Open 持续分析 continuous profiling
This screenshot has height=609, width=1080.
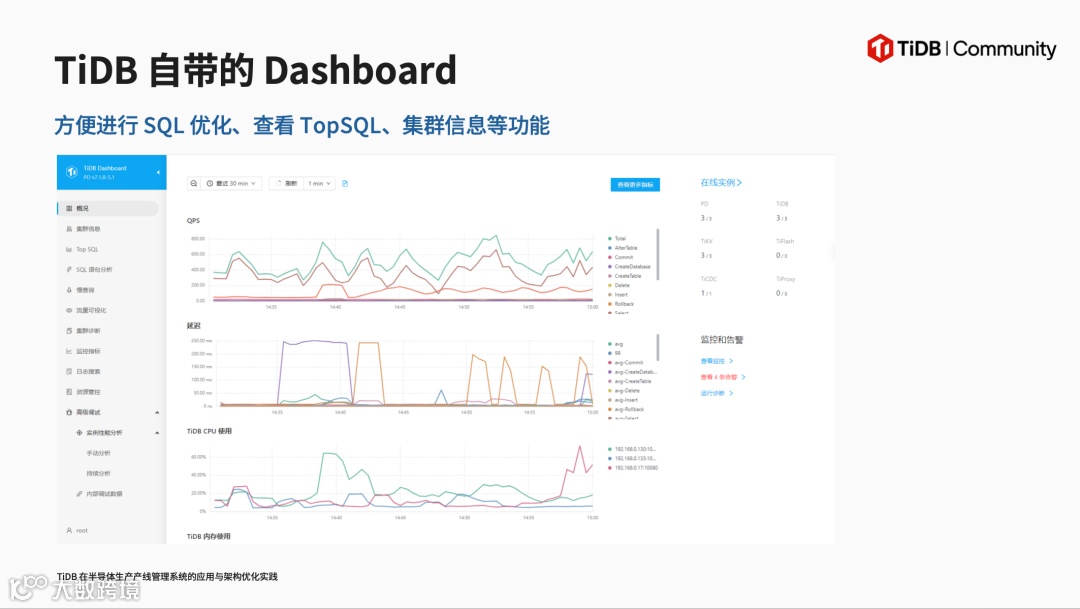click(98, 473)
